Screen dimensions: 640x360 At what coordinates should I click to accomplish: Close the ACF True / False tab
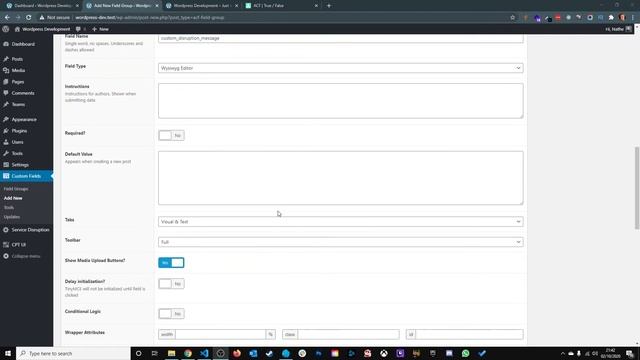coord(316,6)
